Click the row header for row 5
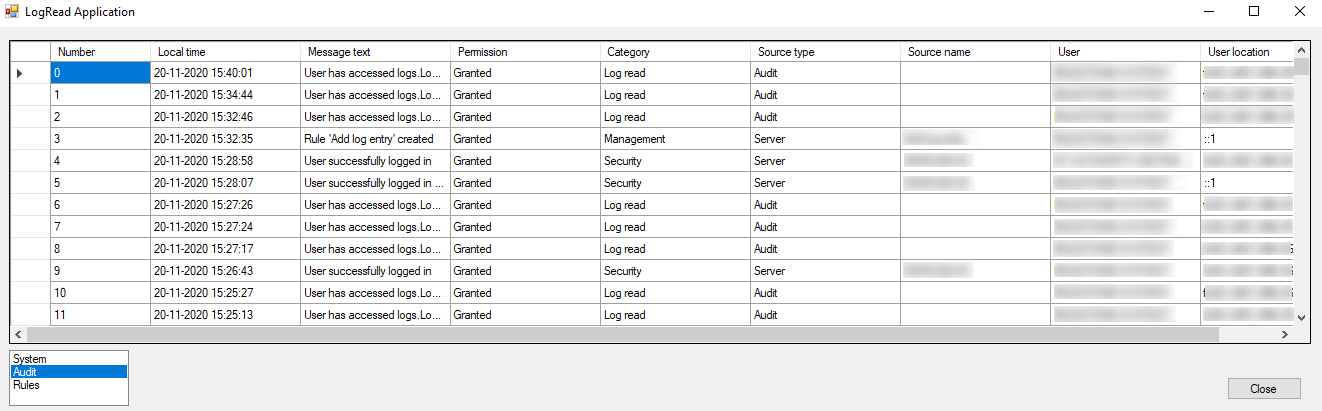This screenshot has width=1322, height=411. [x=30, y=183]
